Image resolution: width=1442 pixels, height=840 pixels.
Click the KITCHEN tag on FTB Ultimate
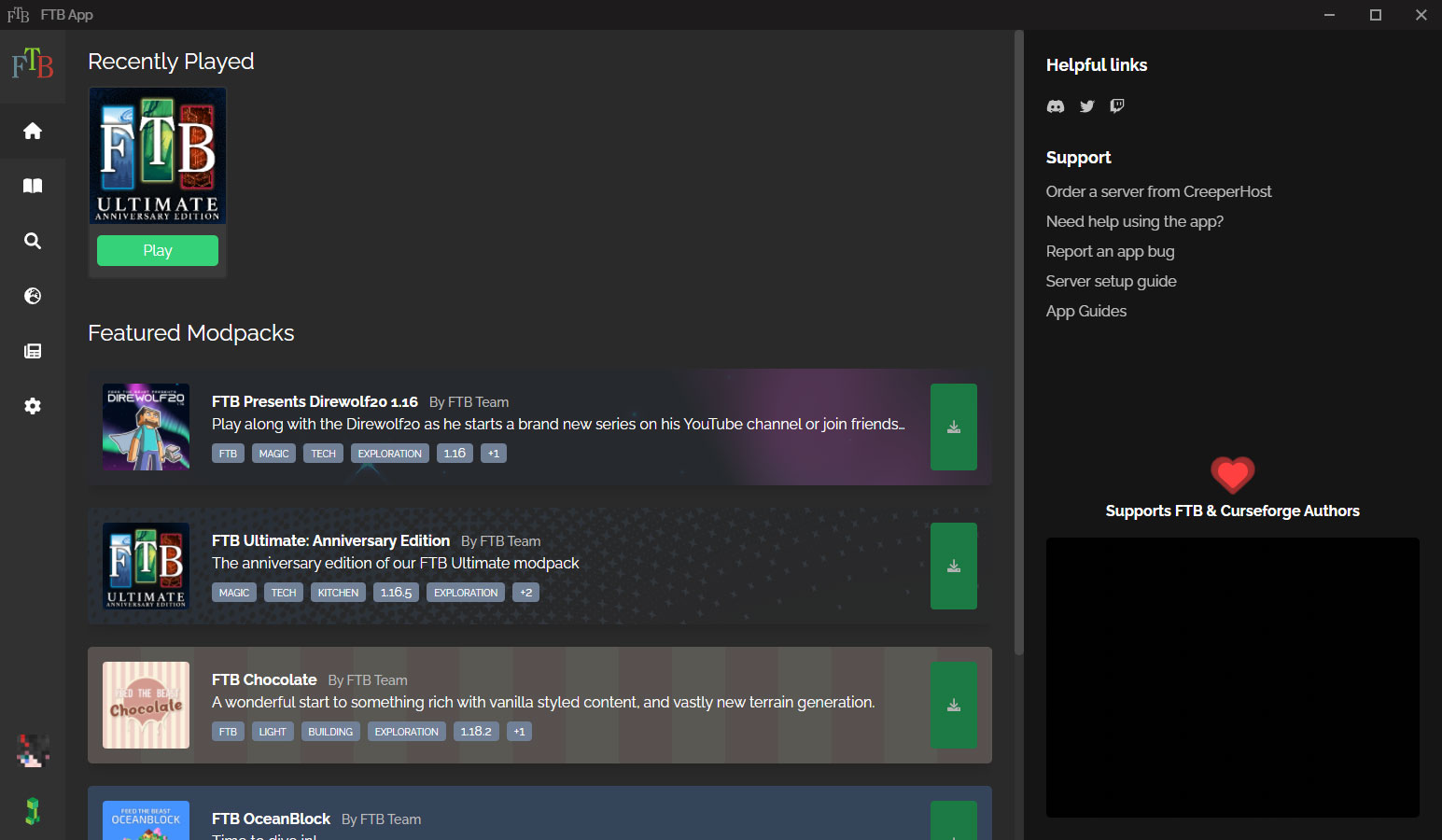(338, 593)
